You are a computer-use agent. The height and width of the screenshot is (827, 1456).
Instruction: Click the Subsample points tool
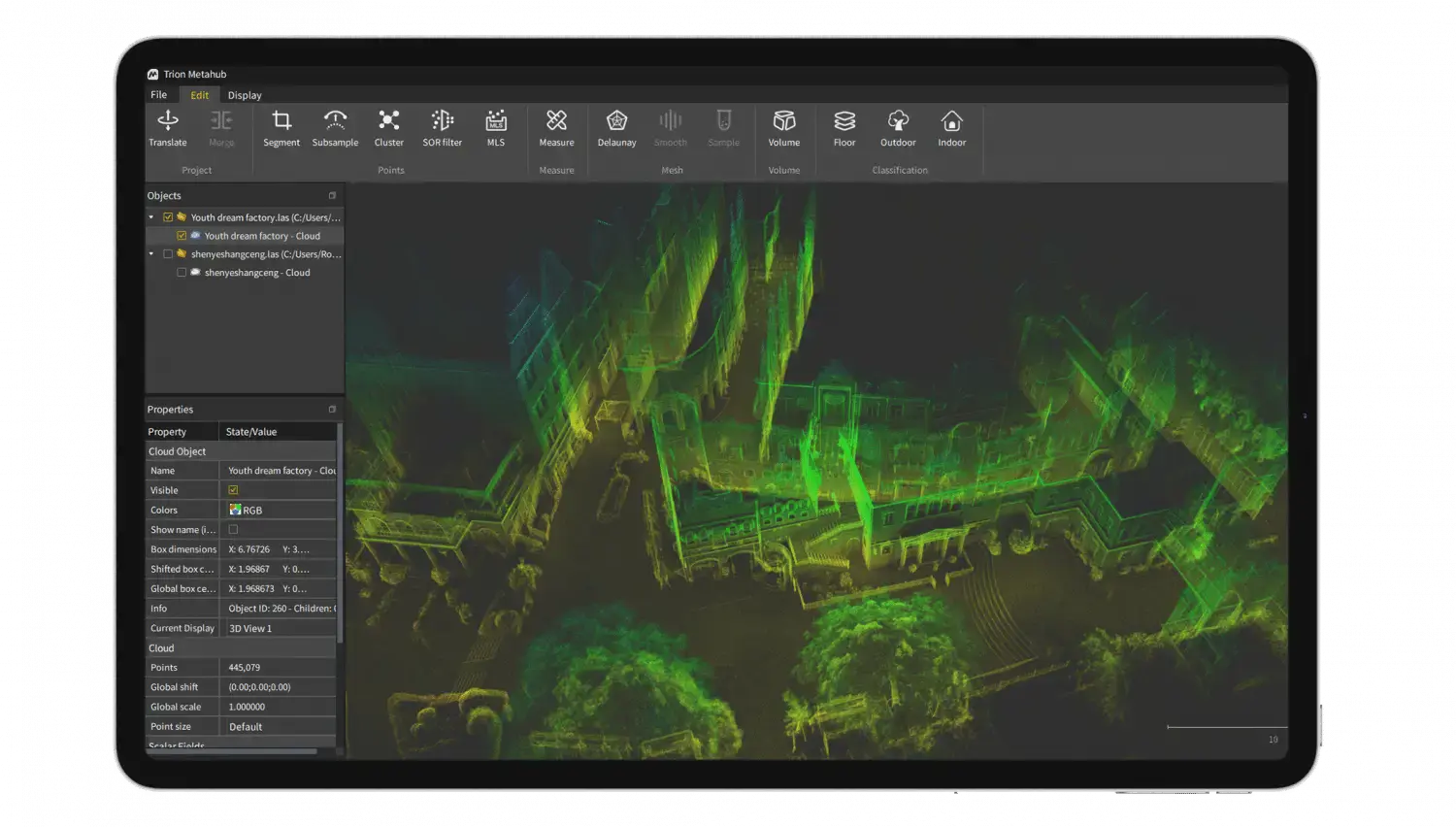tap(335, 128)
